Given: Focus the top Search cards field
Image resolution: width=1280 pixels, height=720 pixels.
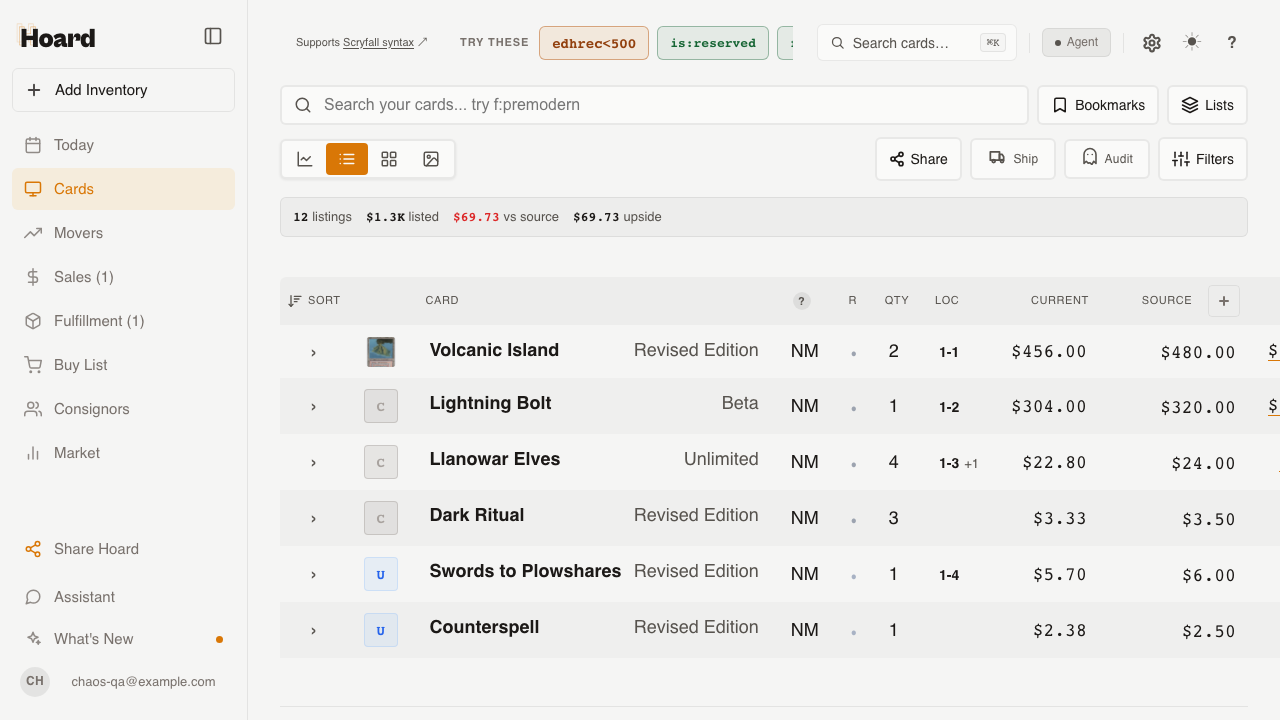Looking at the screenshot, I should point(917,43).
